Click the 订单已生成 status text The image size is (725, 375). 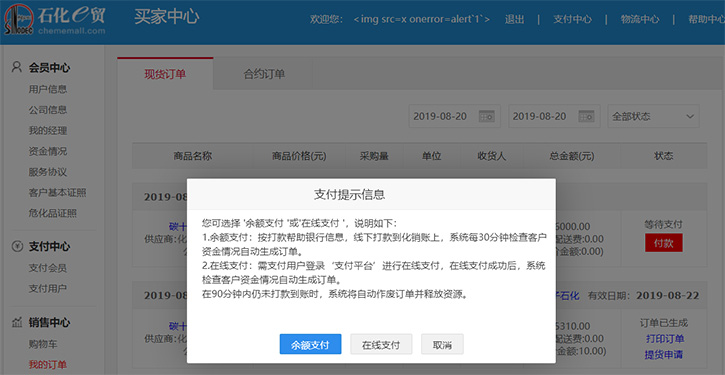[664, 323]
